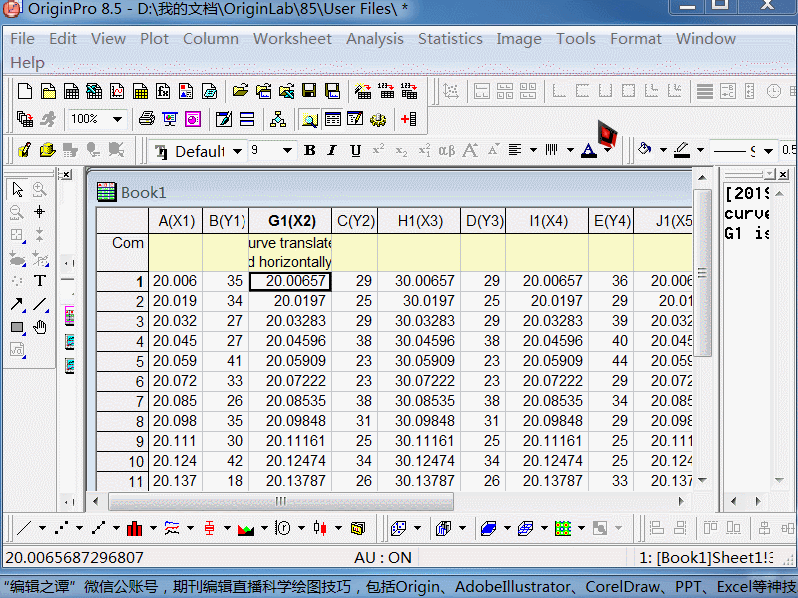Viewport: 798px width, 598px height.
Task: Open the Default font dropdown
Action: pos(237,151)
